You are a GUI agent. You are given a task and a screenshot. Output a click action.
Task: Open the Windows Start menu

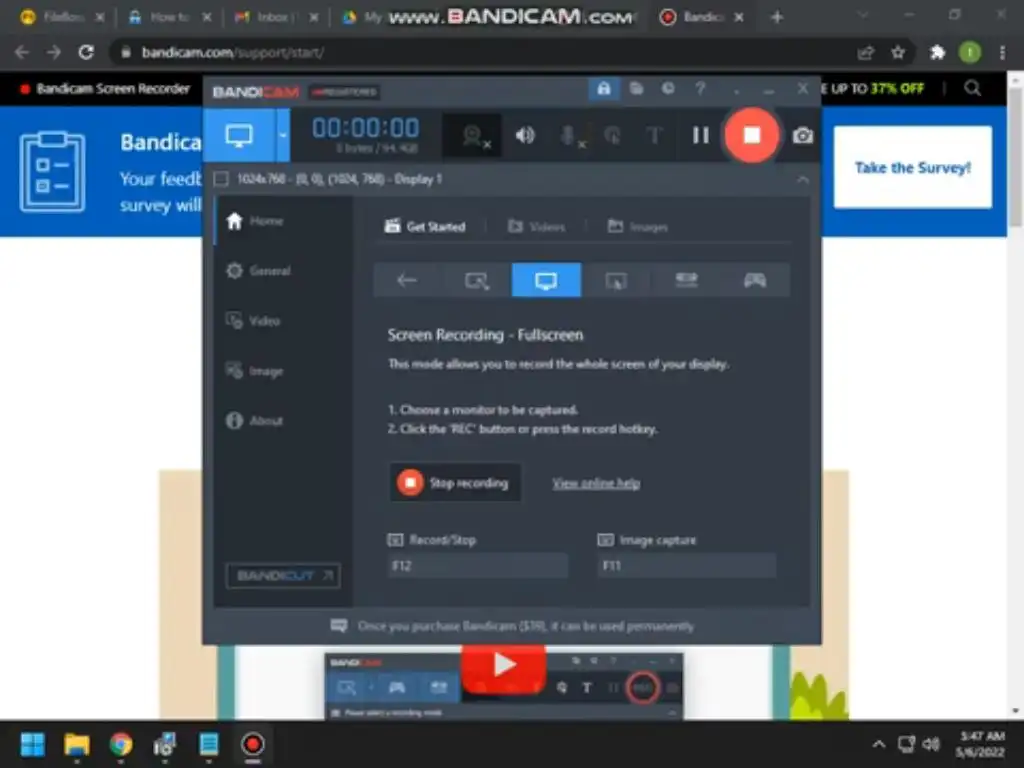pos(33,744)
